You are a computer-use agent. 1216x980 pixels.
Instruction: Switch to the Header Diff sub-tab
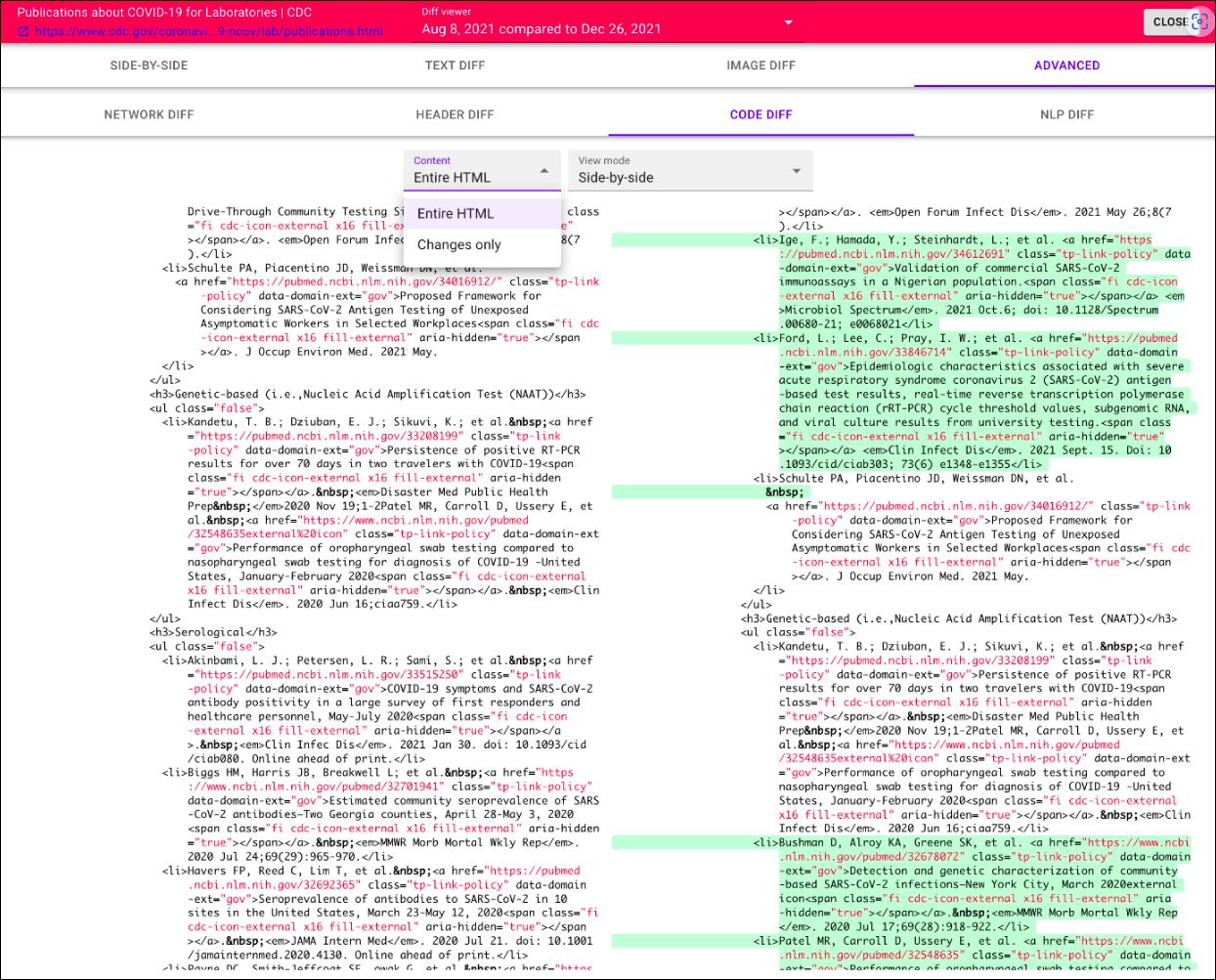455,114
